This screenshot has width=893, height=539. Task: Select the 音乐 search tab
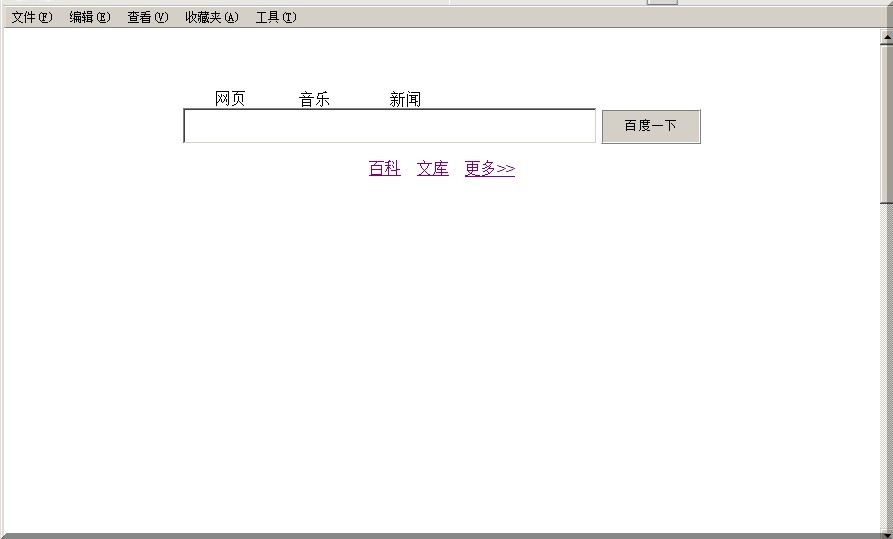(314, 100)
